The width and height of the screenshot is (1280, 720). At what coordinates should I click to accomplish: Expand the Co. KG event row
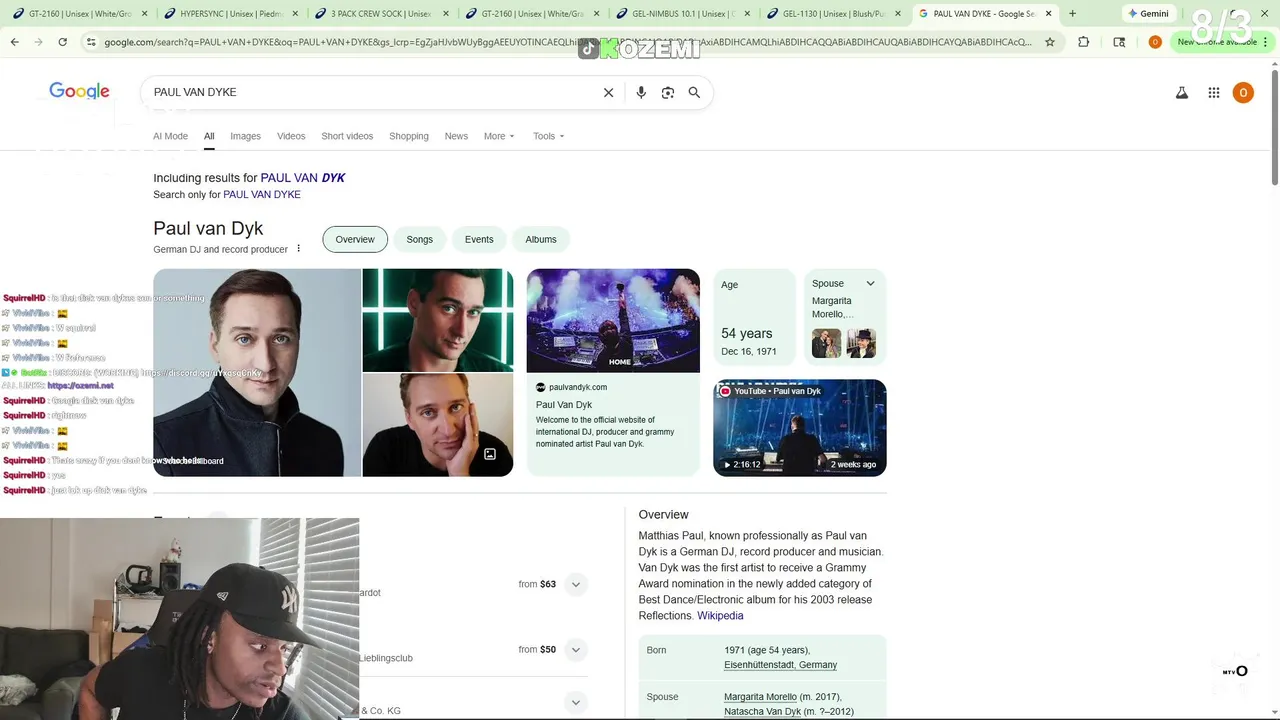tap(575, 702)
